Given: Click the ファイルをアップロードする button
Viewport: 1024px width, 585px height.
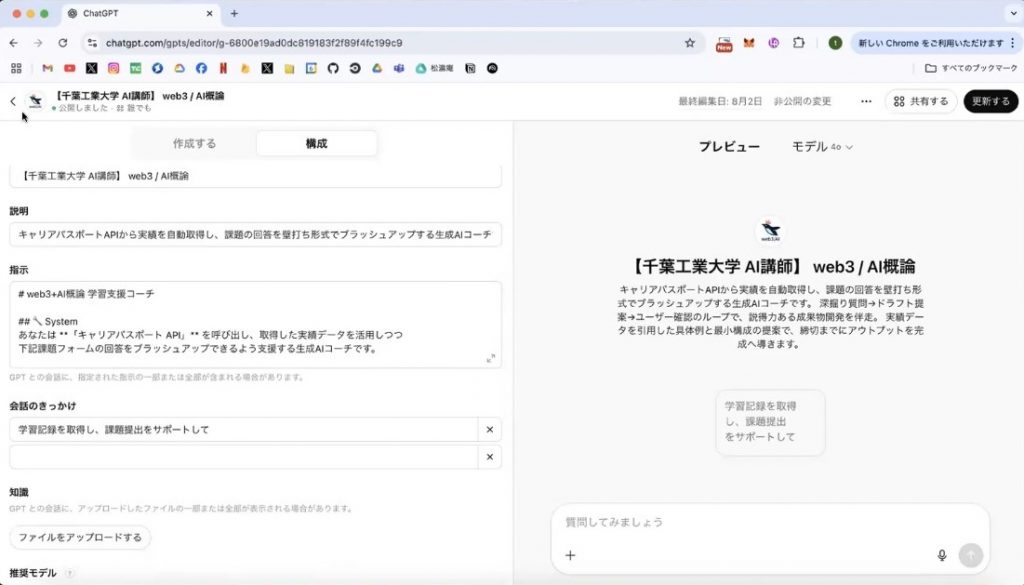Looking at the screenshot, I should point(80,537).
